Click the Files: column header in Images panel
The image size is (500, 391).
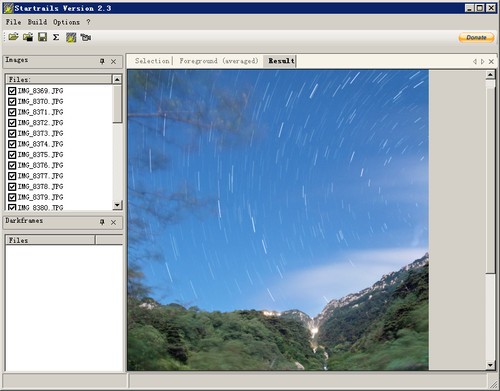point(58,79)
